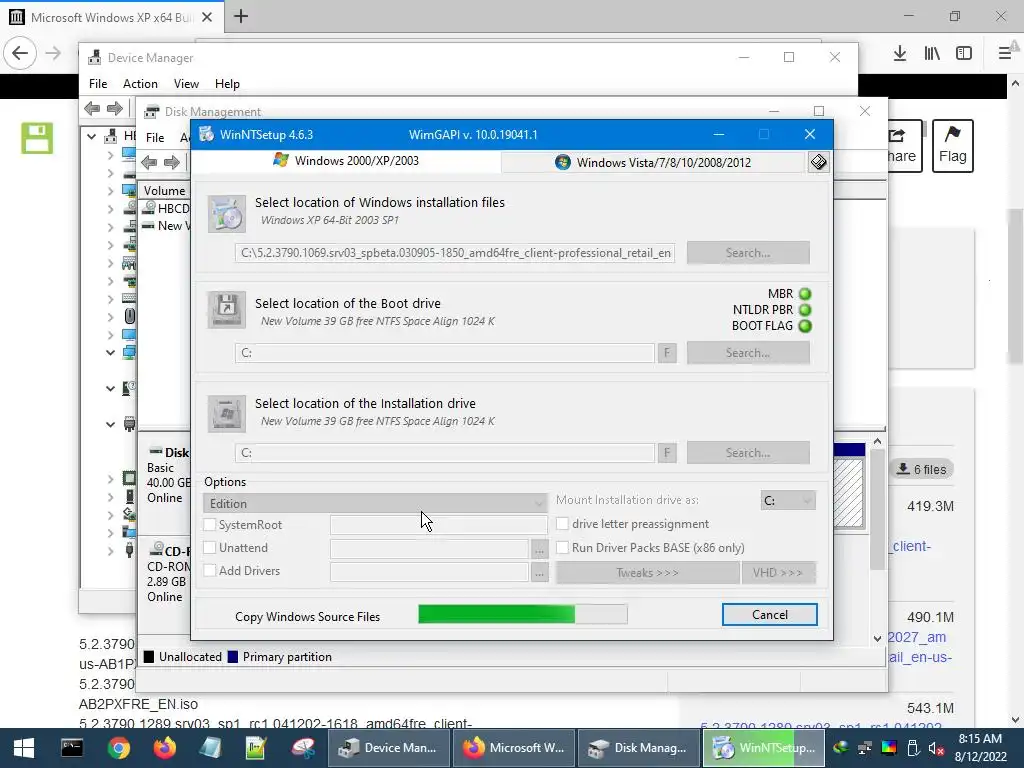Cancel the Windows source file copy

(769, 615)
